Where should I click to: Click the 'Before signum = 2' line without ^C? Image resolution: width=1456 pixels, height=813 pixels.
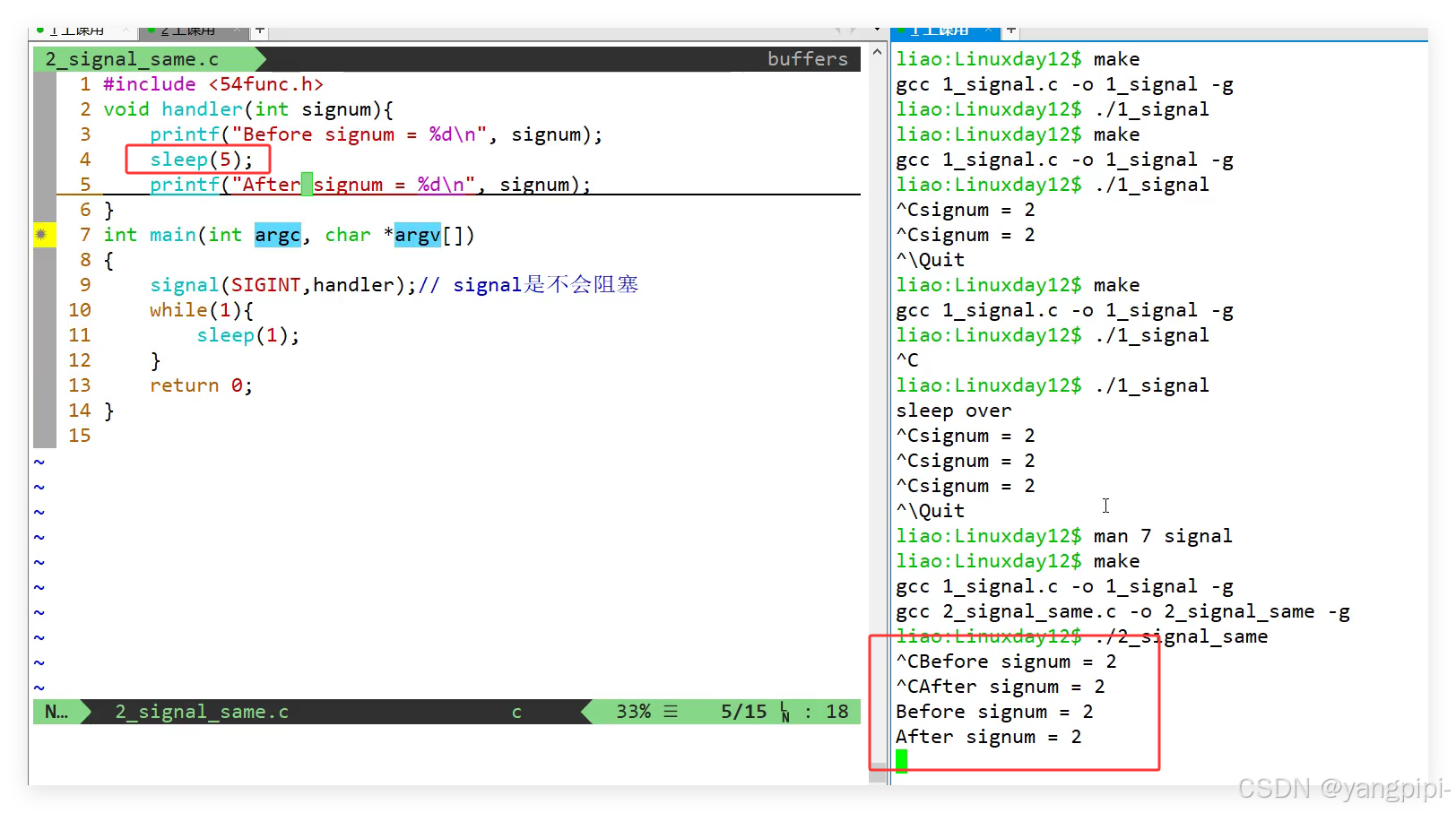[x=994, y=712]
